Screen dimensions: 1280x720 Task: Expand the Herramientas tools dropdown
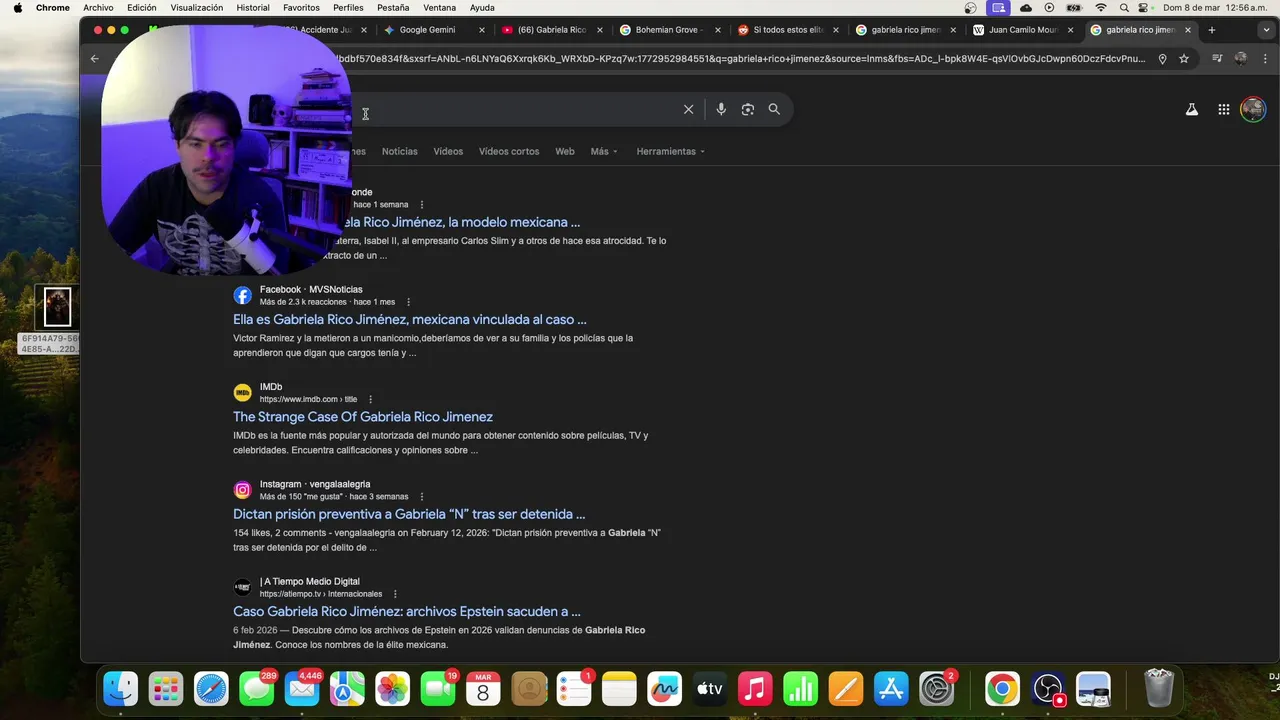(x=670, y=152)
